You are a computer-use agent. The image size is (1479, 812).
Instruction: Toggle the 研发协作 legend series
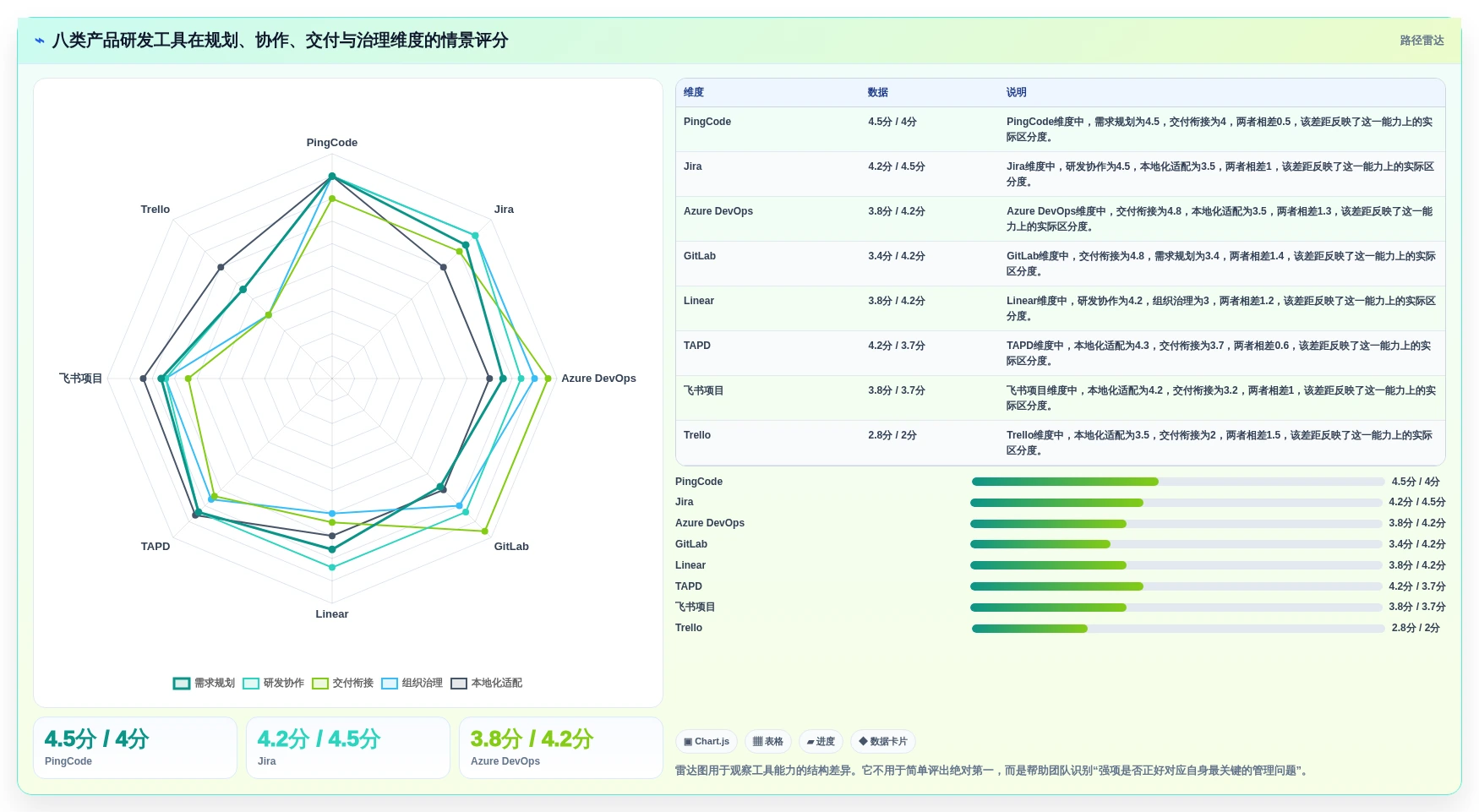point(273,683)
